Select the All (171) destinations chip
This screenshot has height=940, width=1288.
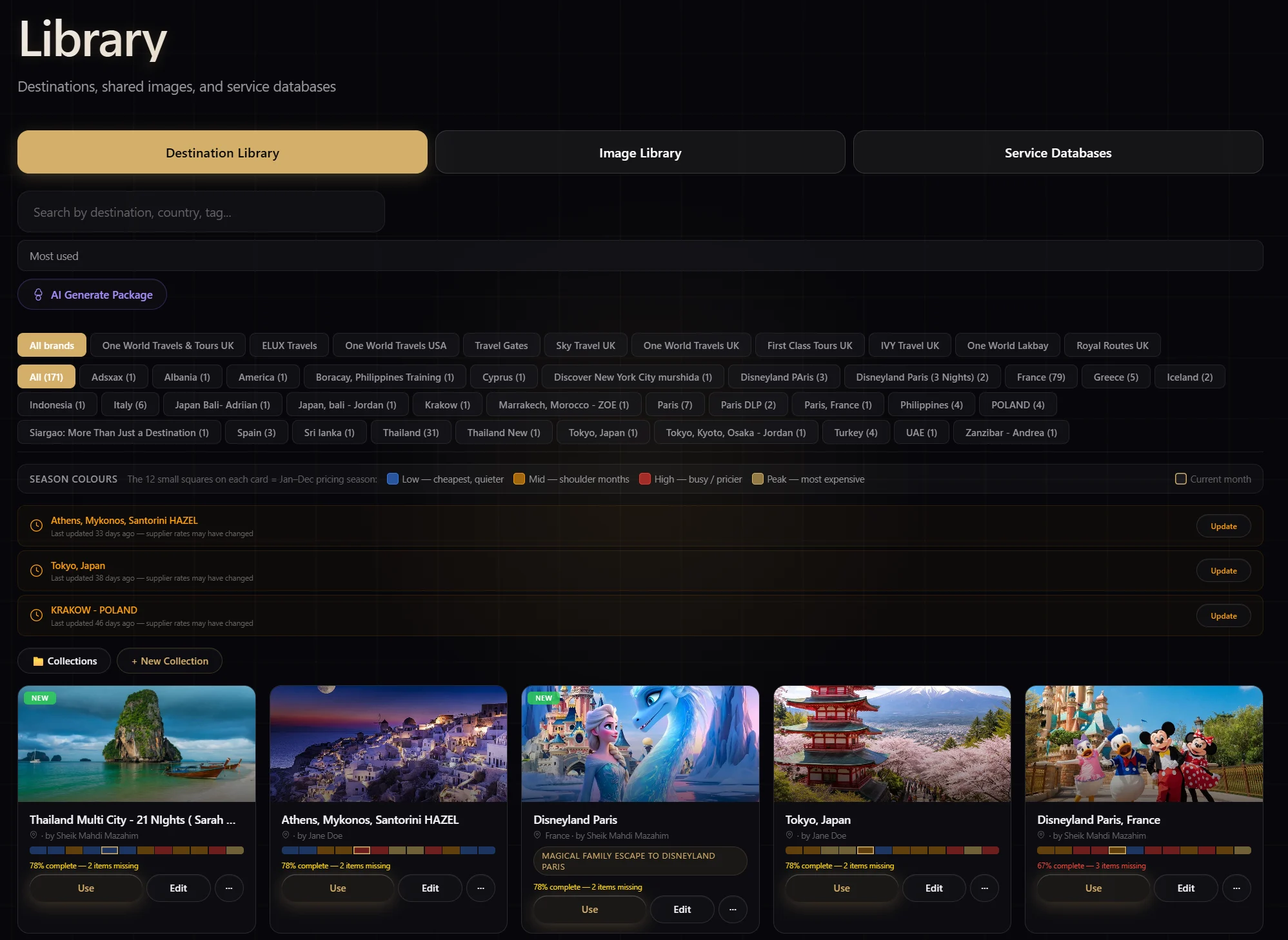pos(46,377)
